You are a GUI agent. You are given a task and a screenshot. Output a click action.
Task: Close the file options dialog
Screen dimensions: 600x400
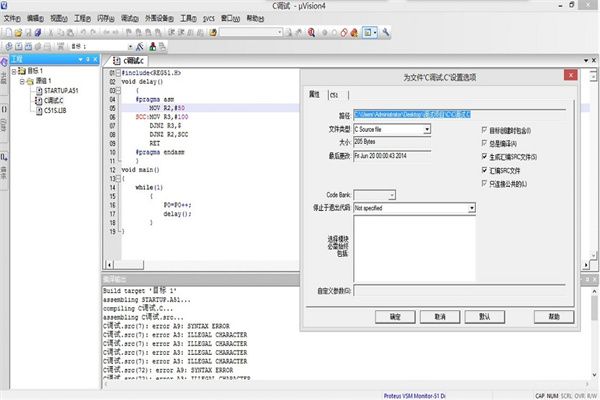571,75
